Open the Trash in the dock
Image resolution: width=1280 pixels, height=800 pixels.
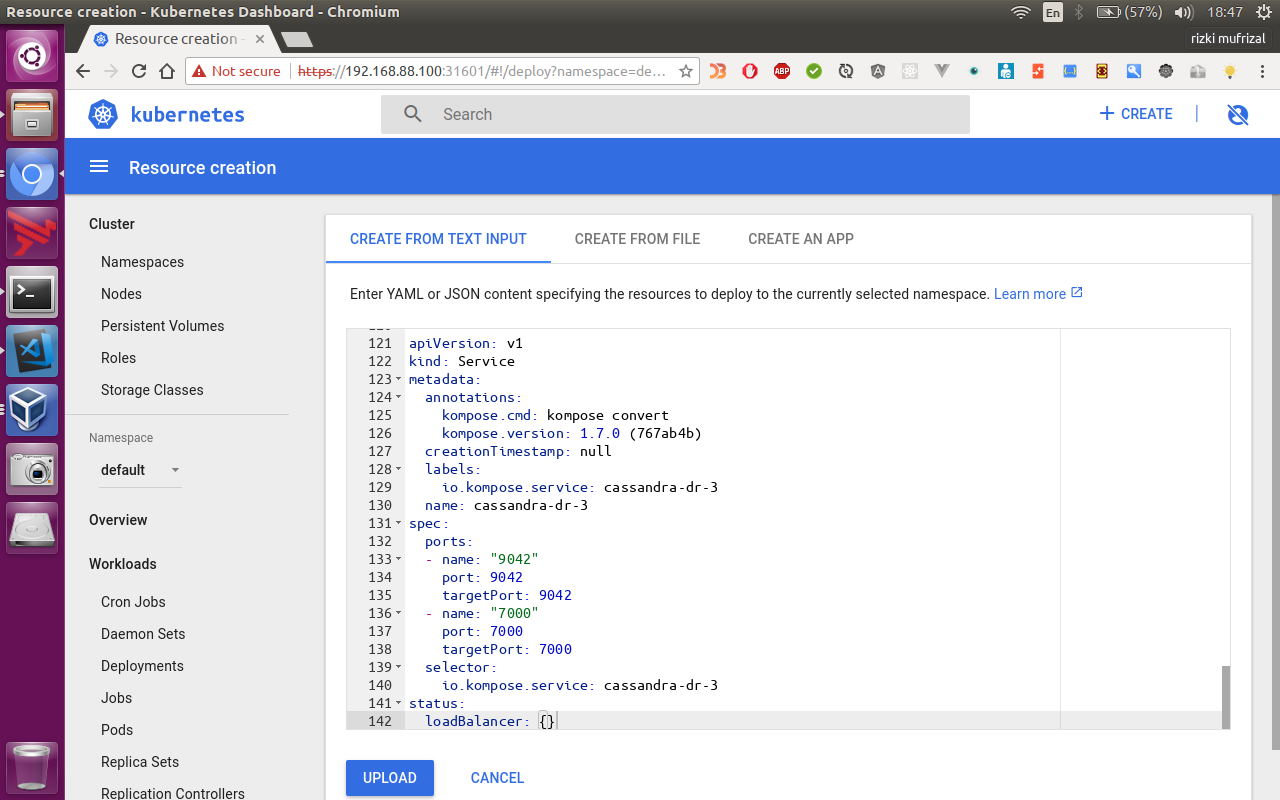point(32,767)
